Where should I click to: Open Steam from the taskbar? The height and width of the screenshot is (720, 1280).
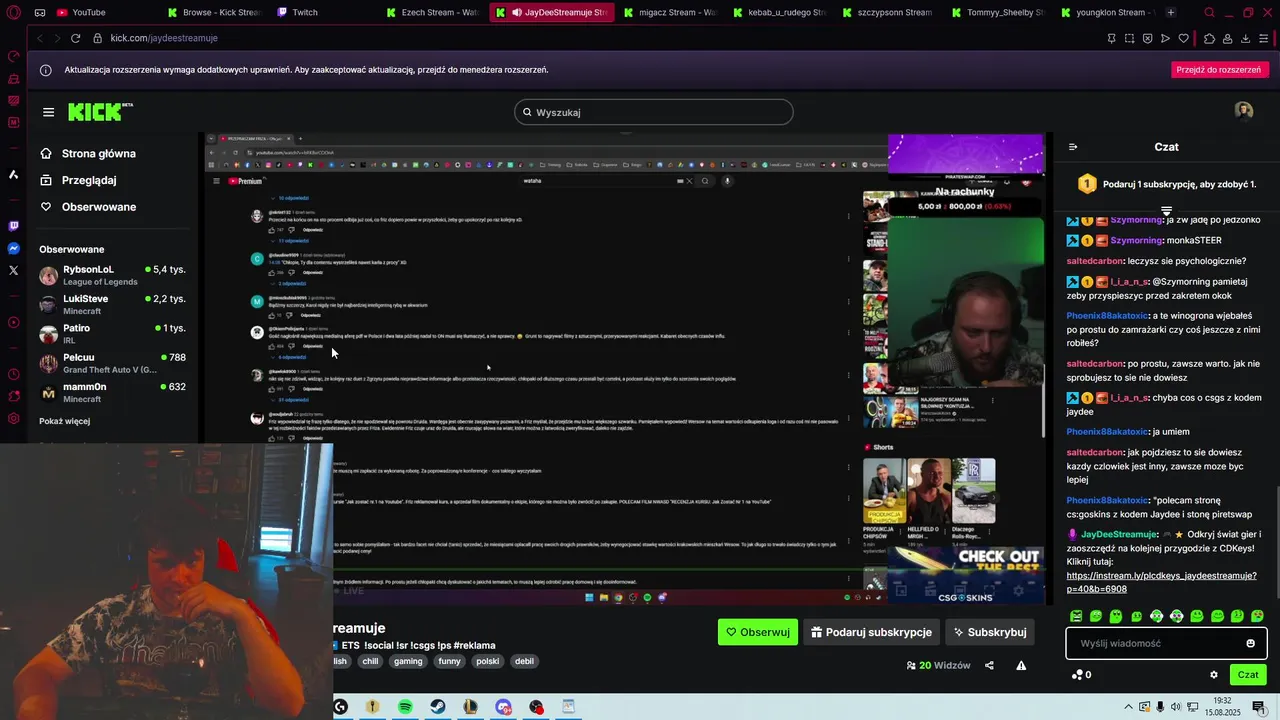click(x=438, y=707)
